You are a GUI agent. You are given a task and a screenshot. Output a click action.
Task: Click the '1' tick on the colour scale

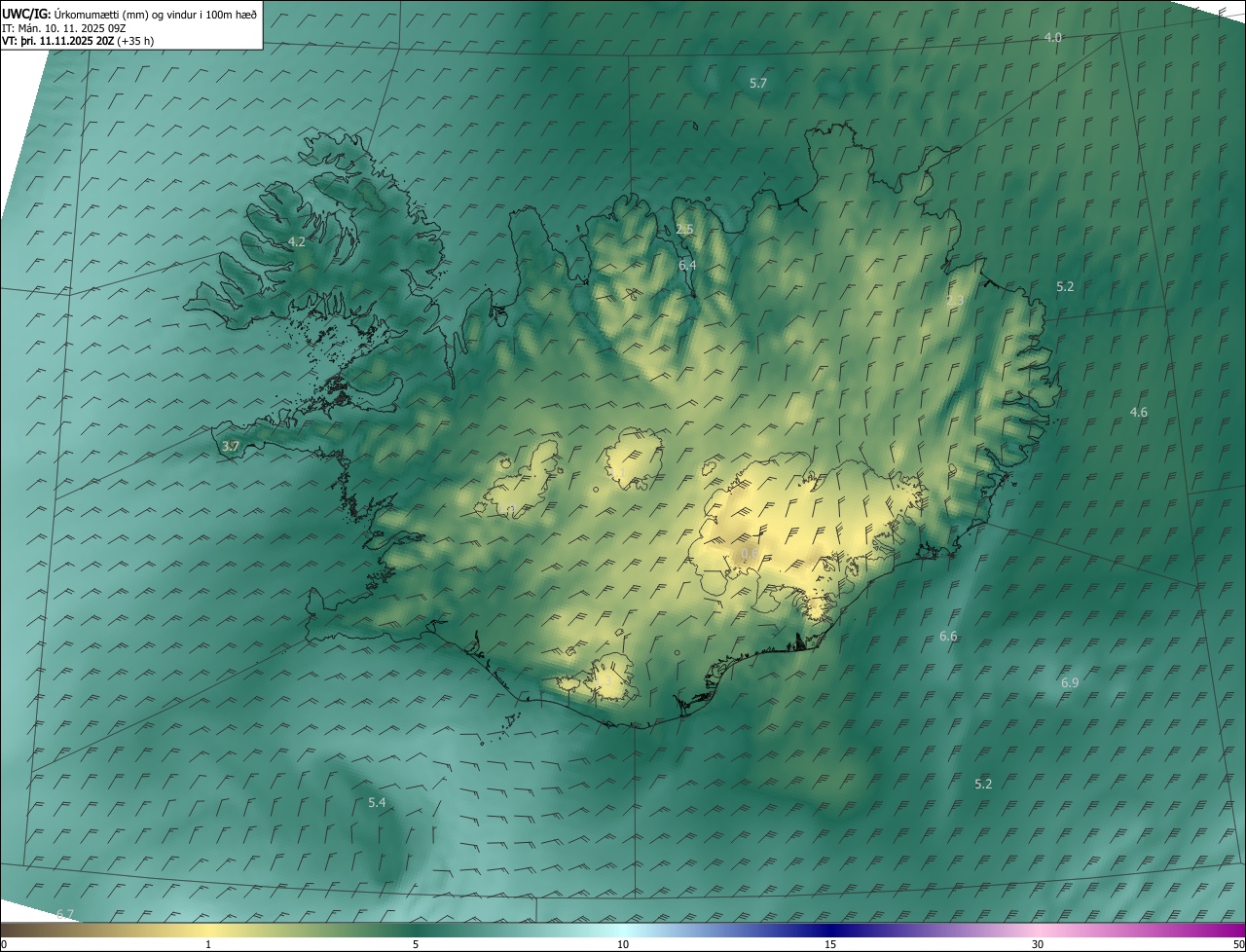pyautogui.click(x=208, y=944)
